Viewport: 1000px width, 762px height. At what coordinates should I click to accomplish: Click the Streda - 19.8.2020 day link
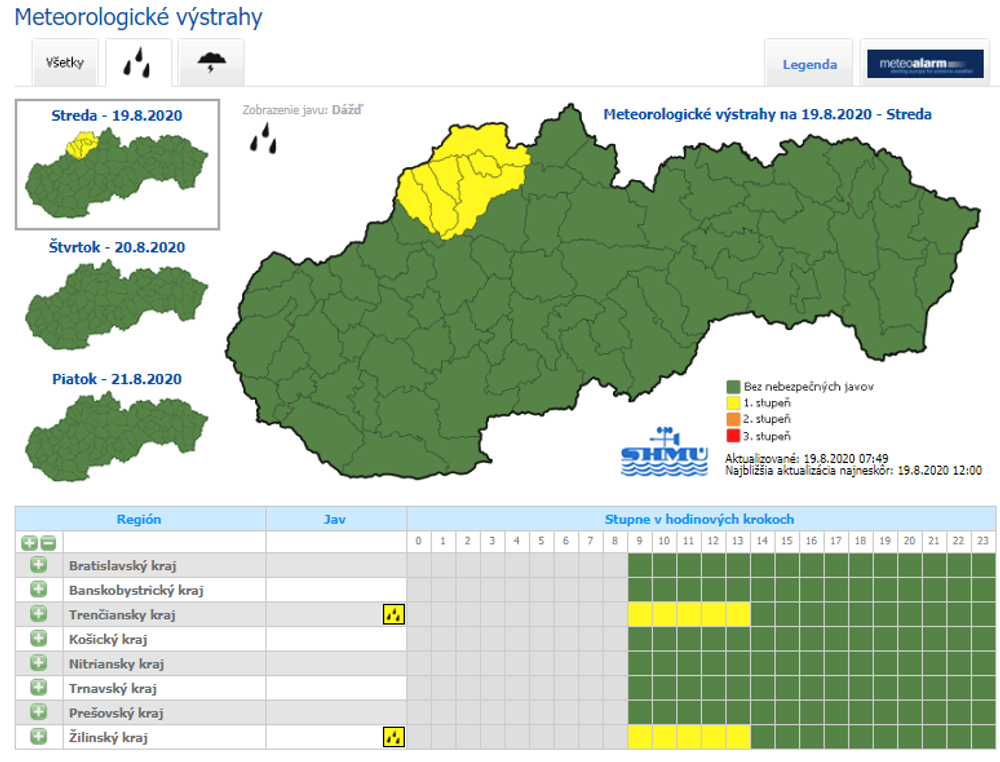[x=117, y=115]
